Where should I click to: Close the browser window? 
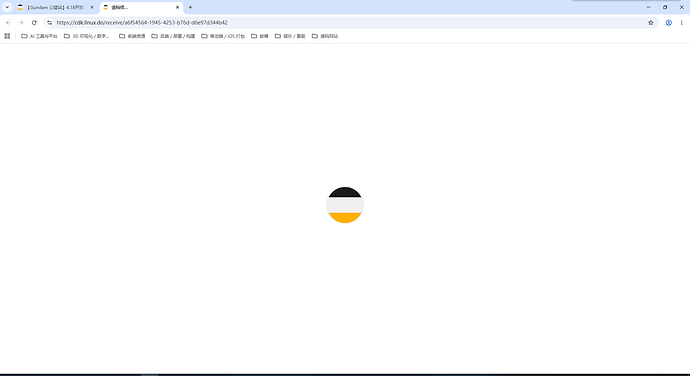pyautogui.click(x=681, y=7)
